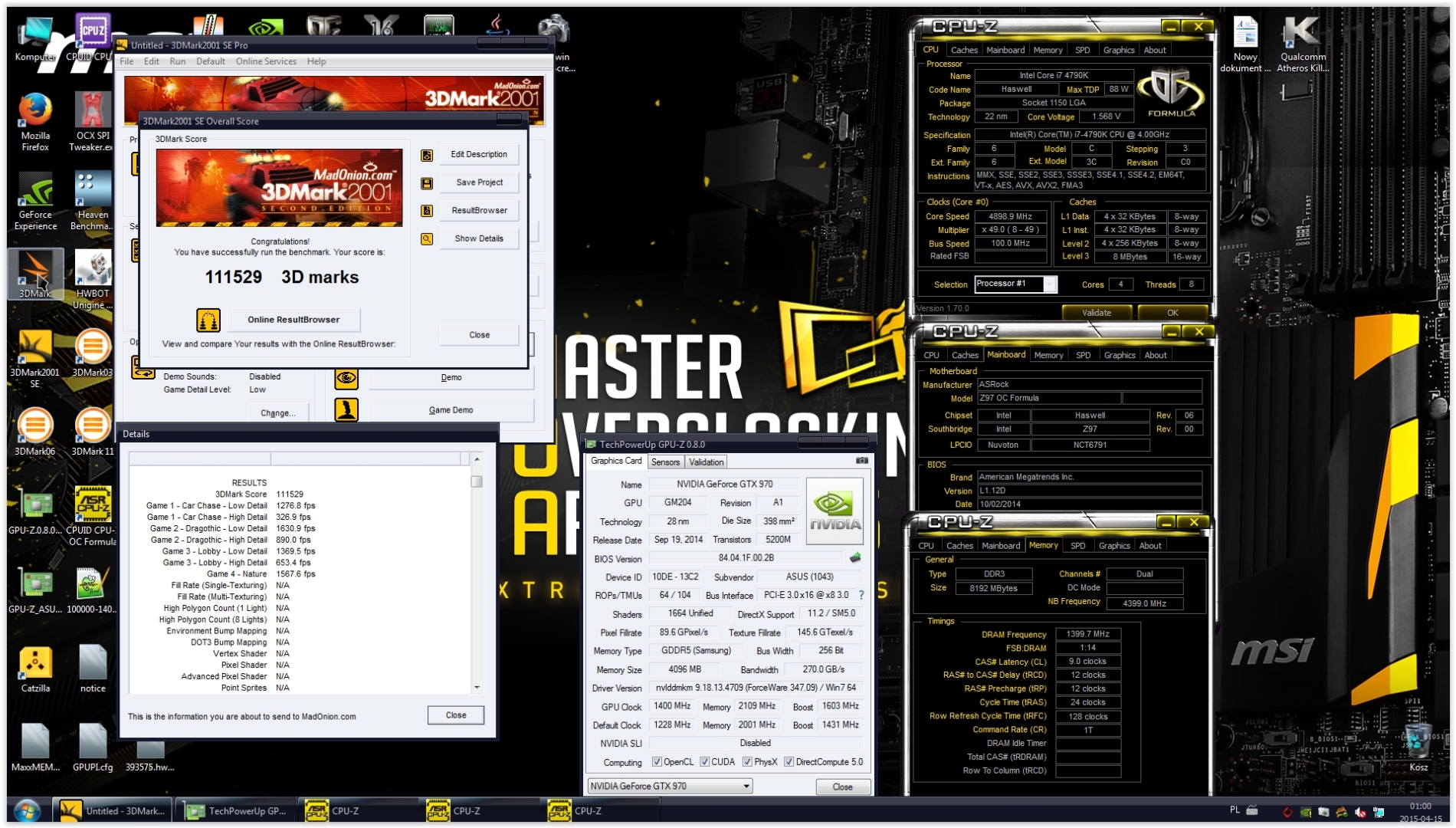Click Save Project disk icon
The height and width of the screenshot is (828, 1456).
tap(427, 183)
